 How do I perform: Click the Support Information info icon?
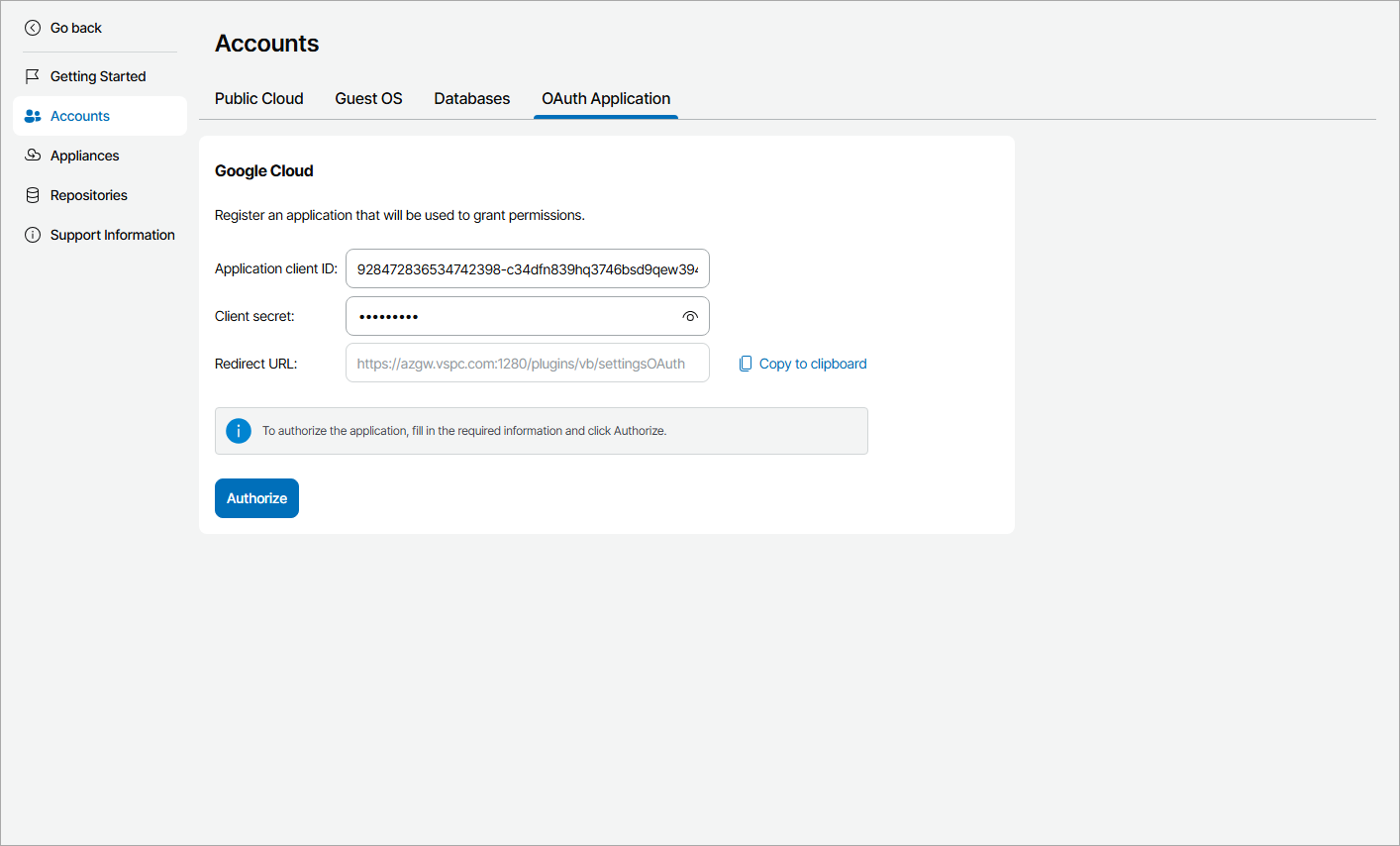tap(33, 235)
